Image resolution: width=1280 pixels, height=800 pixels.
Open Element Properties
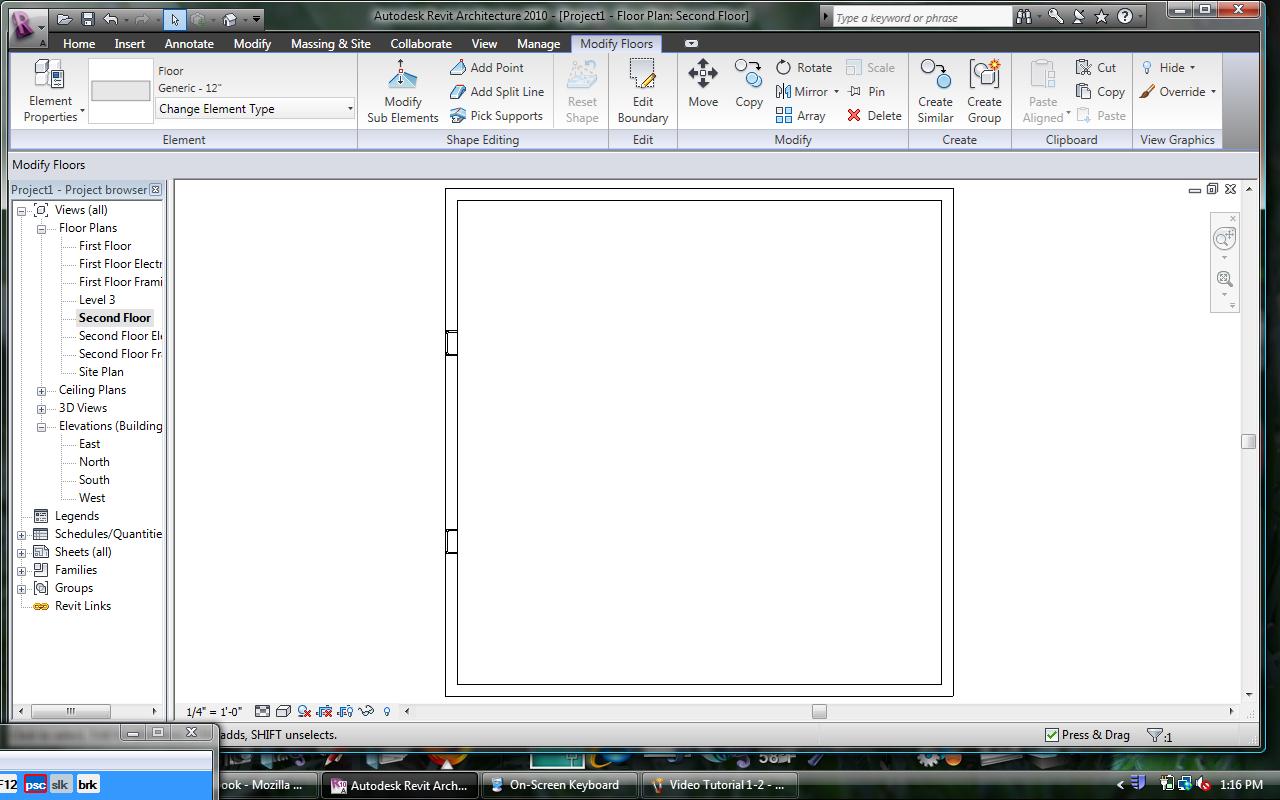point(50,91)
